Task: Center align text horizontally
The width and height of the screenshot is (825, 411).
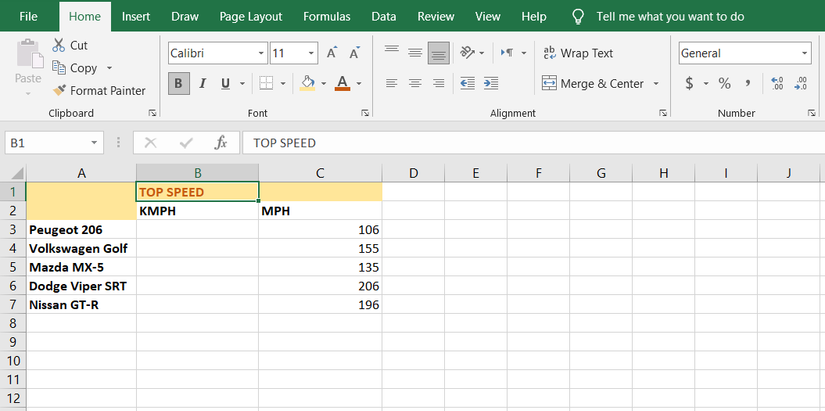Action: (x=414, y=84)
